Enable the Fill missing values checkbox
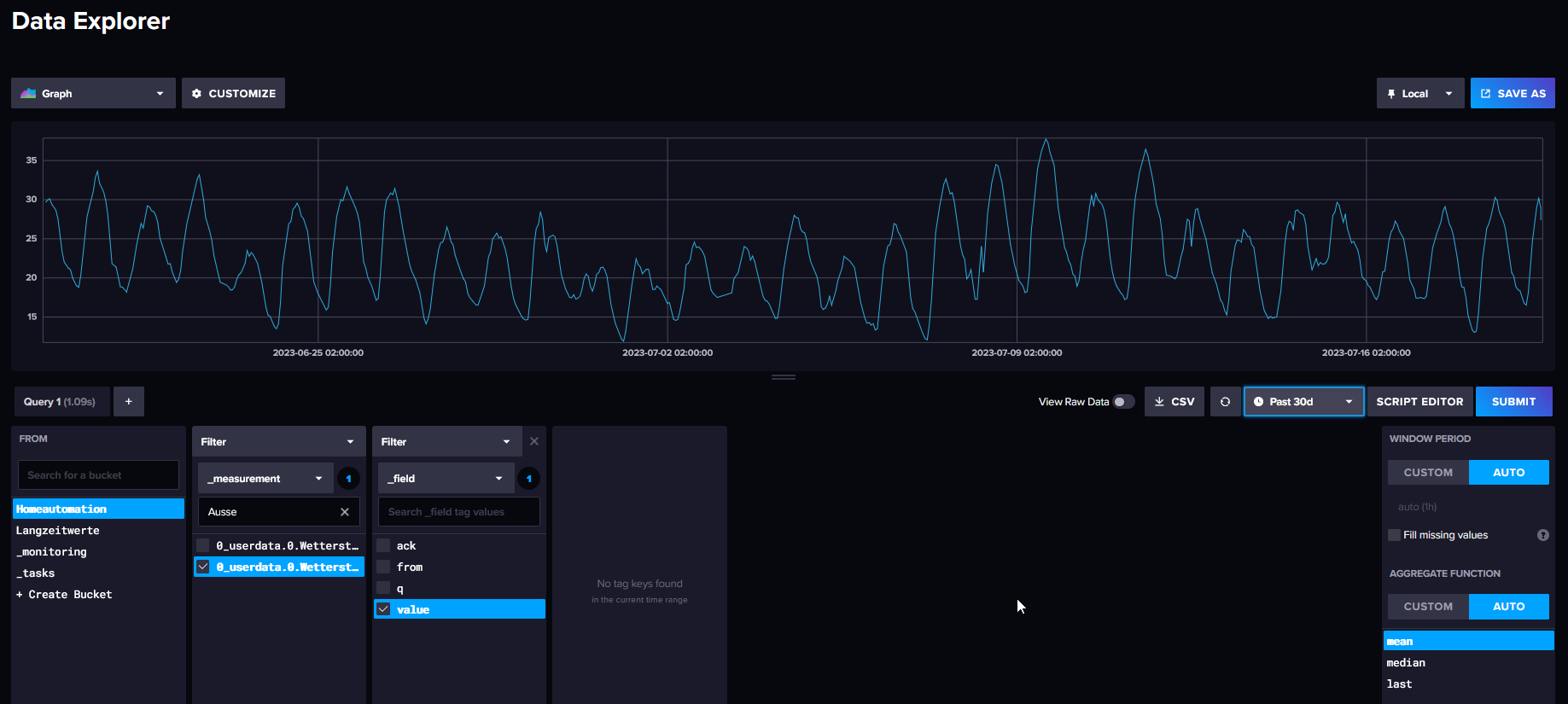 1395,535
